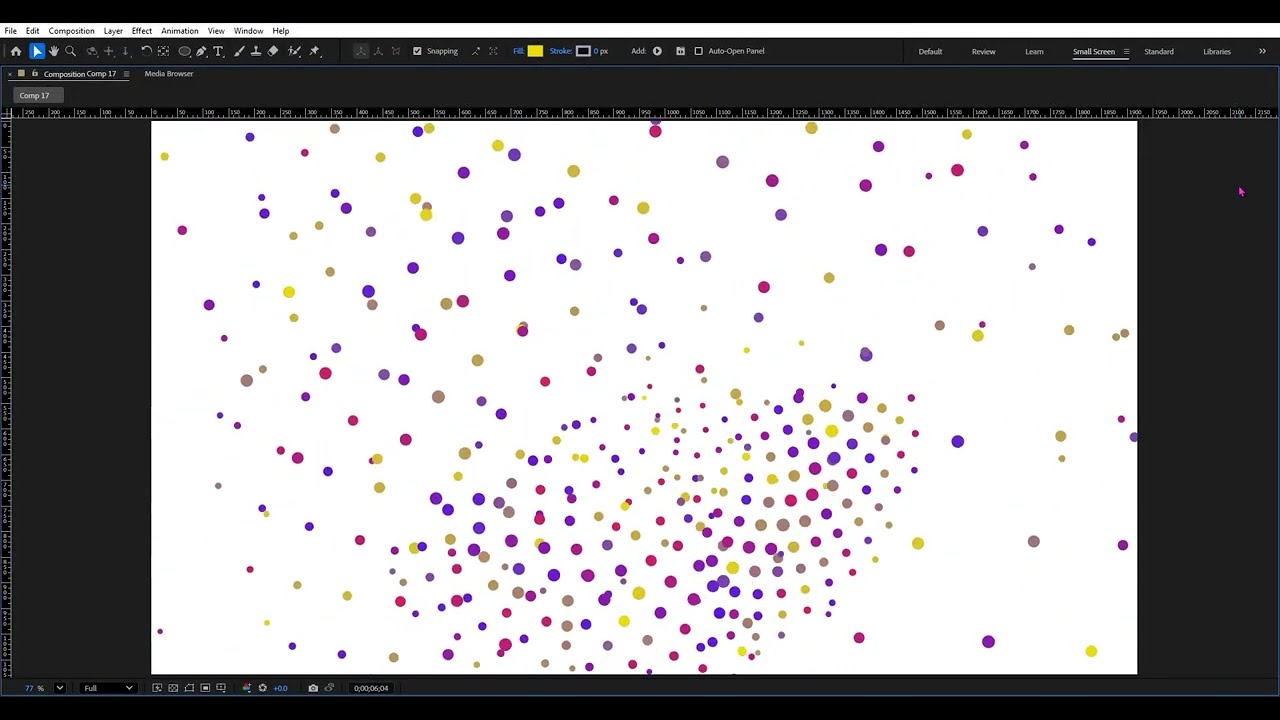Screen dimensions: 1280x720
Task: Open the Animation menu
Action: pos(180,31)
